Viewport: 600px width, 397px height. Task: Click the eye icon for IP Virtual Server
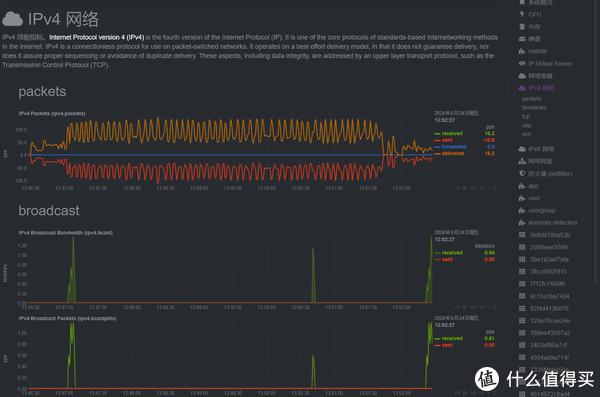click(x=522, y=63)
